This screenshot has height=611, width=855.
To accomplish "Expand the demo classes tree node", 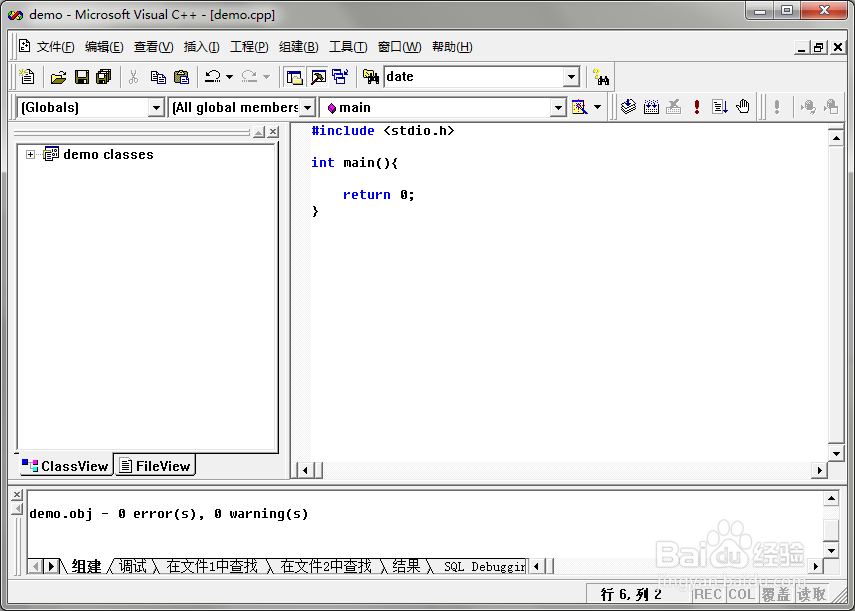I will [31, 154].
